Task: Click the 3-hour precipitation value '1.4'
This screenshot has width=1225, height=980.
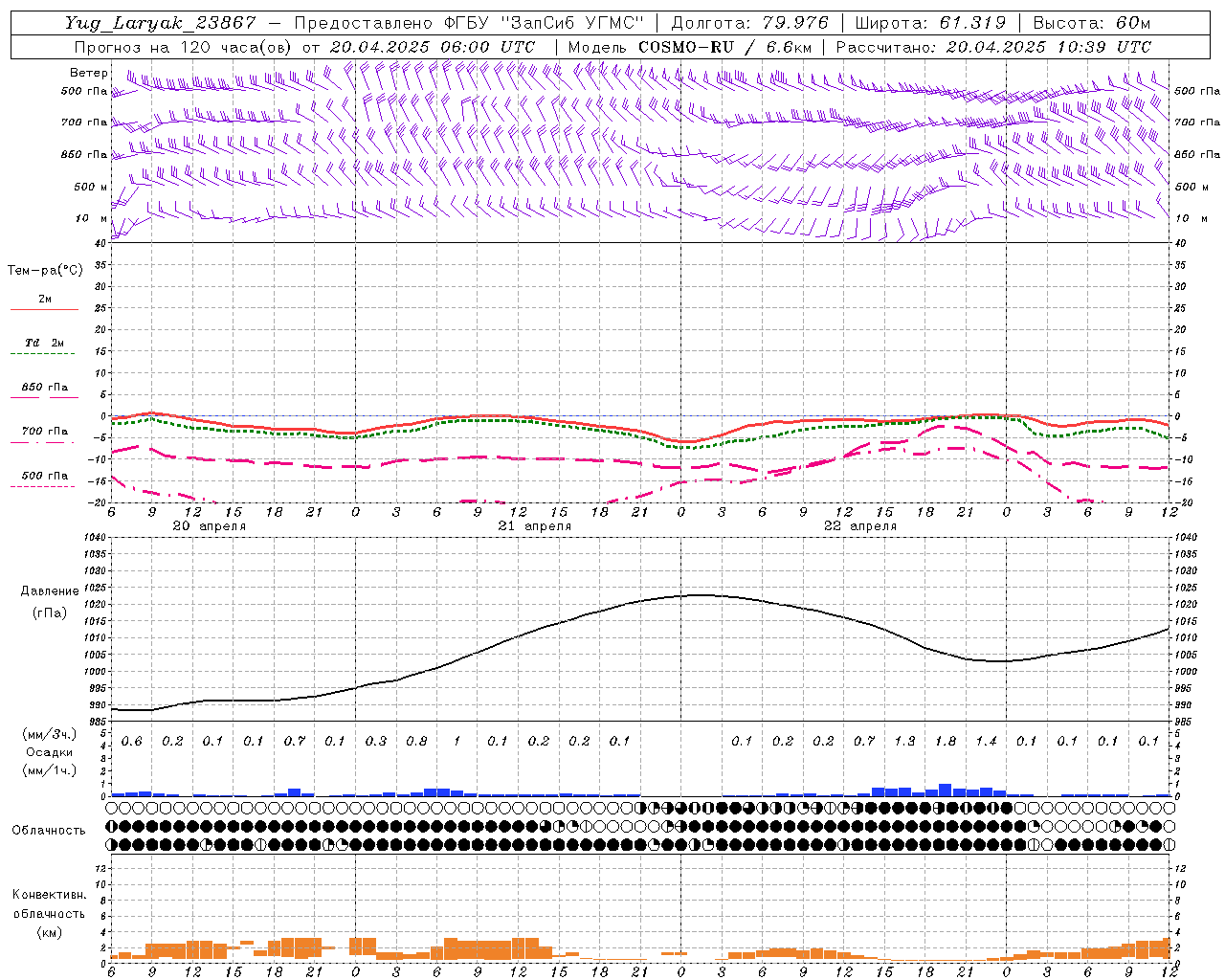Action: coord(986,742)
